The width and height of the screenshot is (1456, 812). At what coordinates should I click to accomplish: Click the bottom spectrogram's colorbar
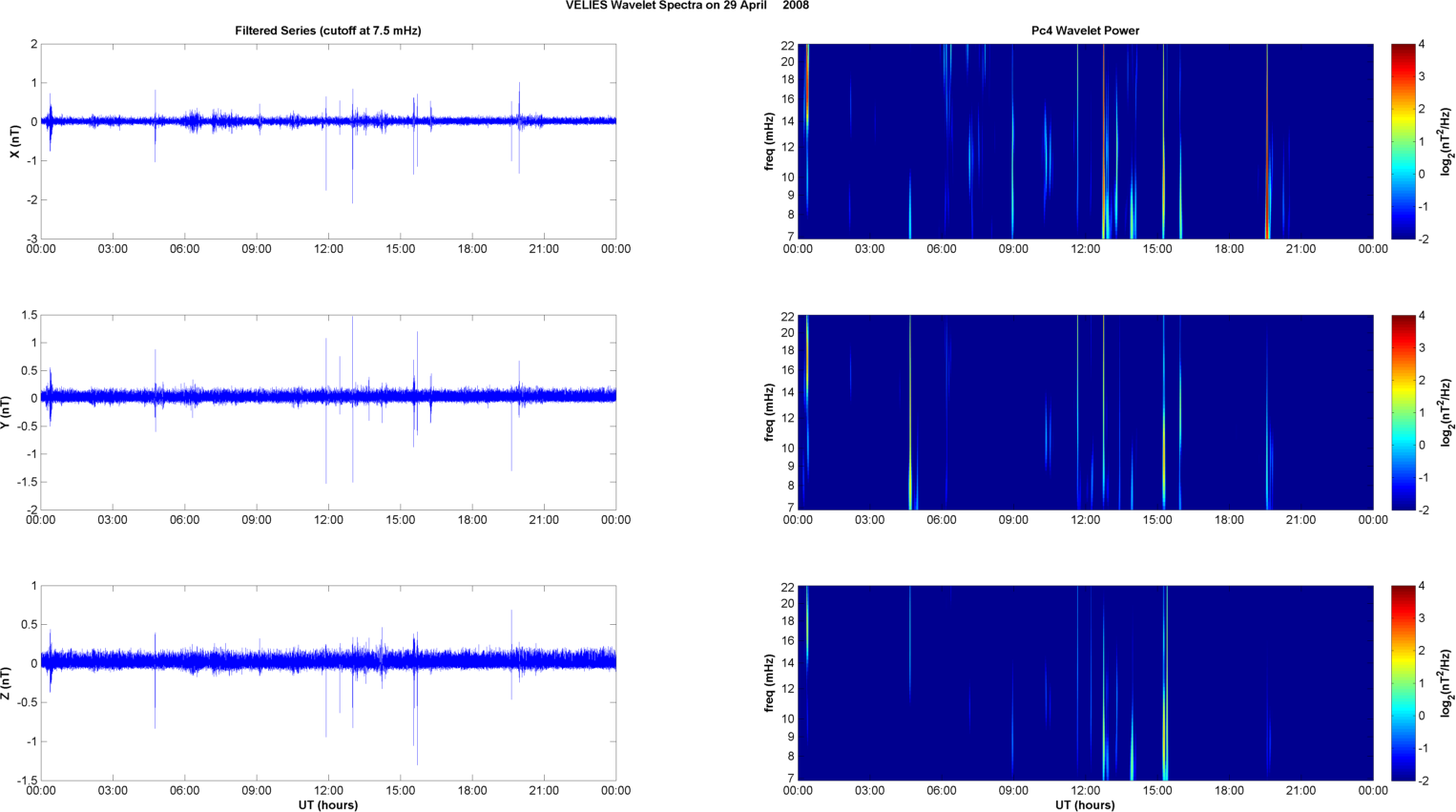point(1403,683)
